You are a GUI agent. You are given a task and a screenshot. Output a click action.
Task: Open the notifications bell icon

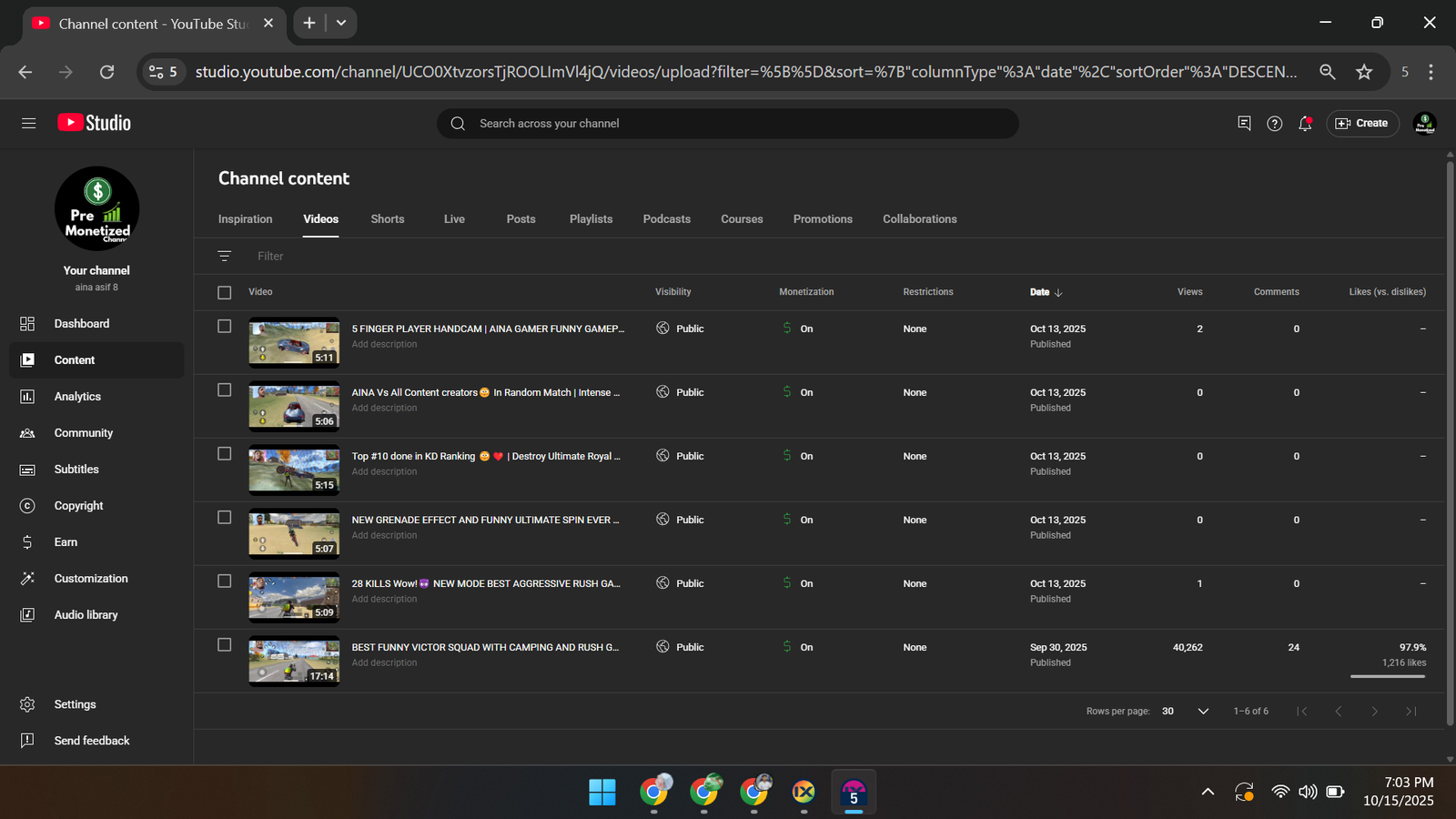click(x=1305, y=124)
